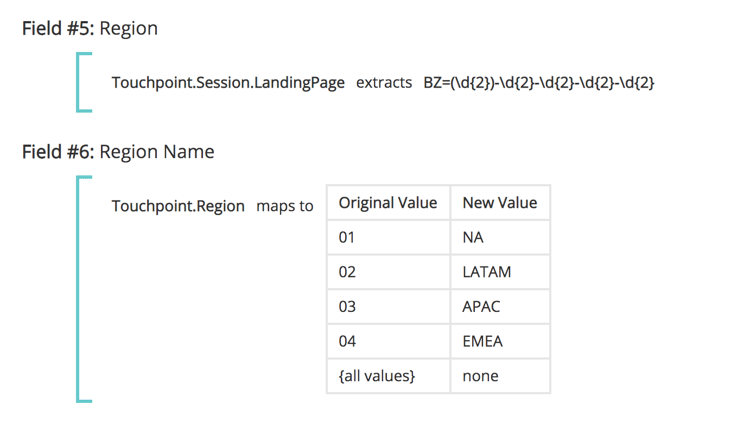Click the teal bracket beside Field #6
This screenshot has width=750, height=430.
click(79, 290)
